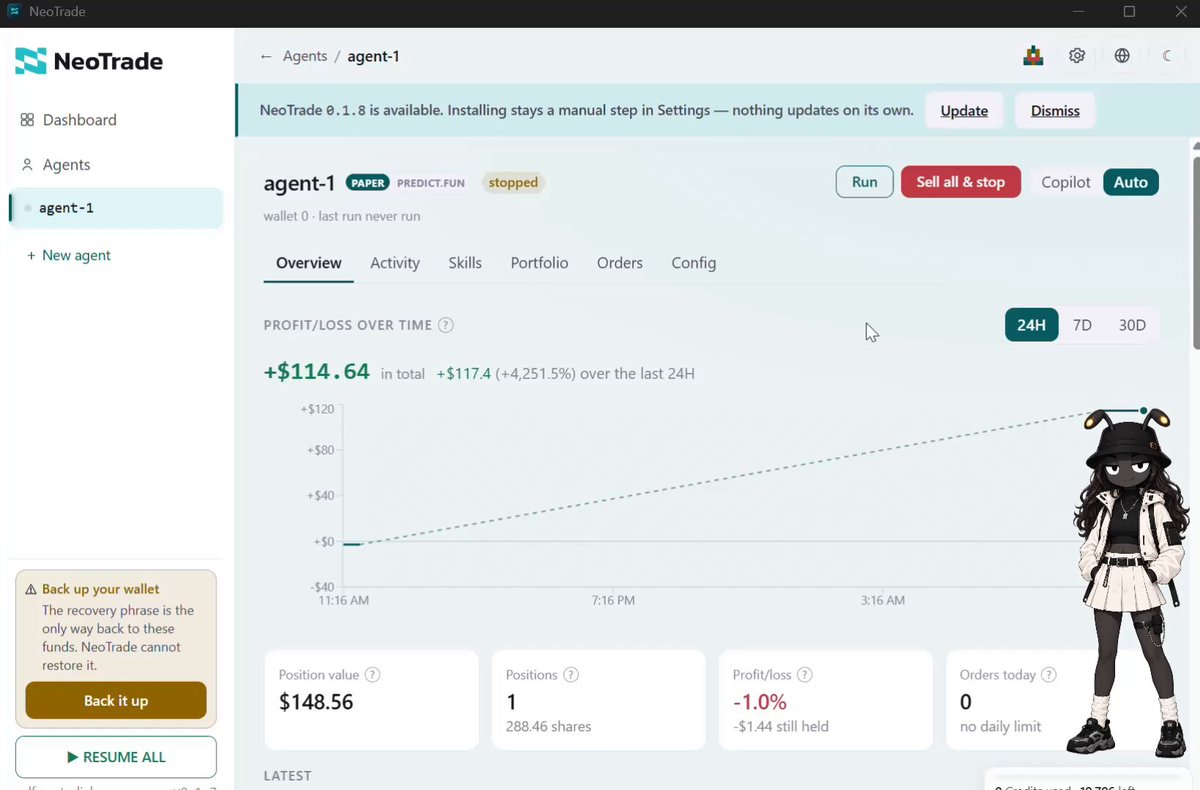
Task: Open the Dashboard grid icon
Action: [x=27, y=120]
